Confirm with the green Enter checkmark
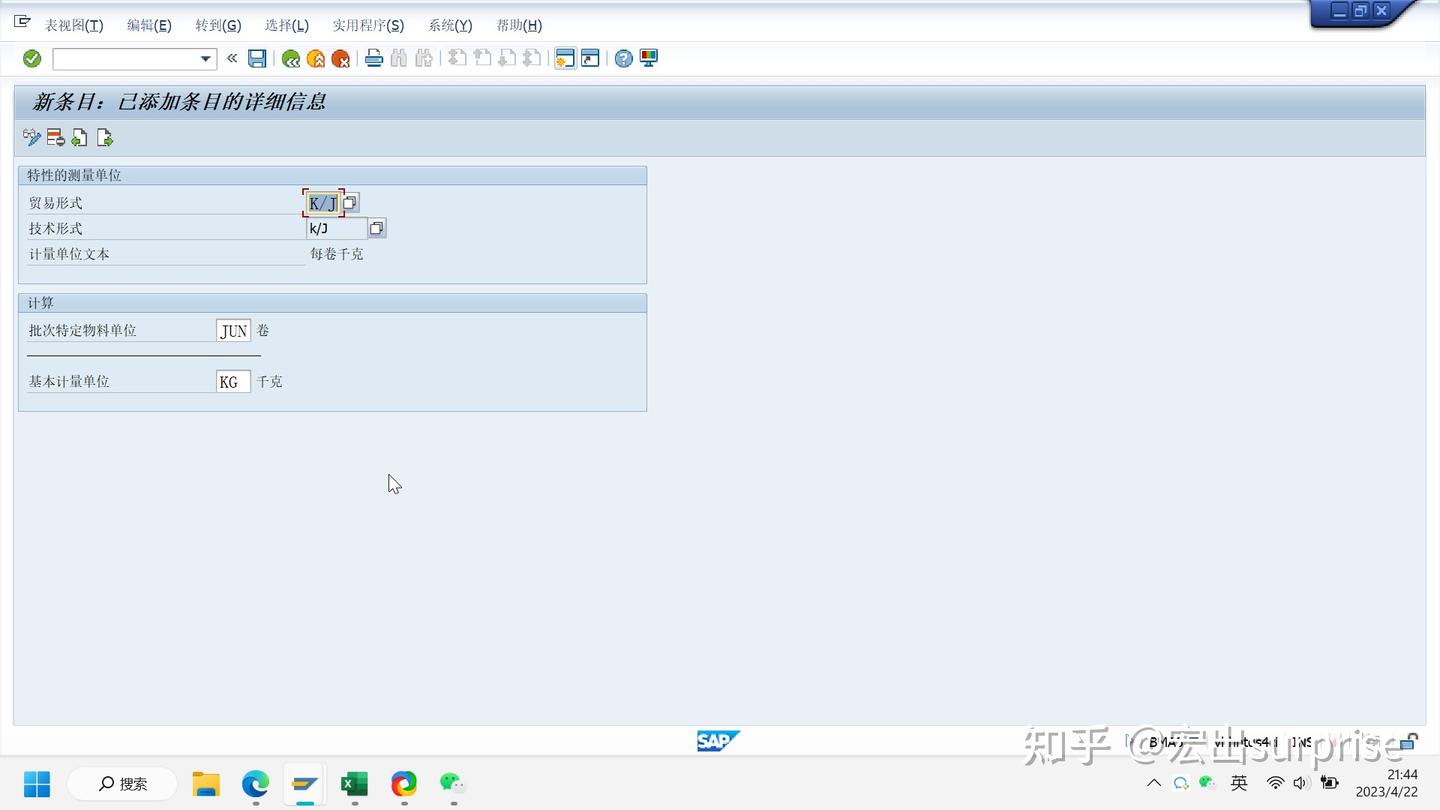1440x810 pixels. pos(31,58)
